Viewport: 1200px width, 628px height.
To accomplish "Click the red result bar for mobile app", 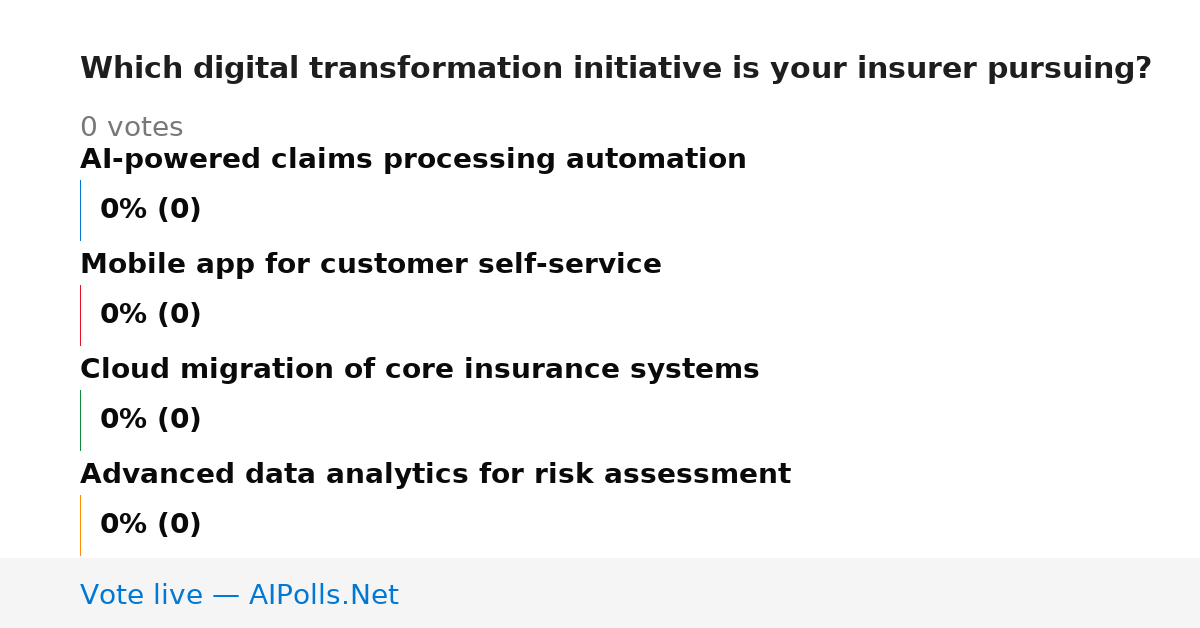I will [80, 315].
